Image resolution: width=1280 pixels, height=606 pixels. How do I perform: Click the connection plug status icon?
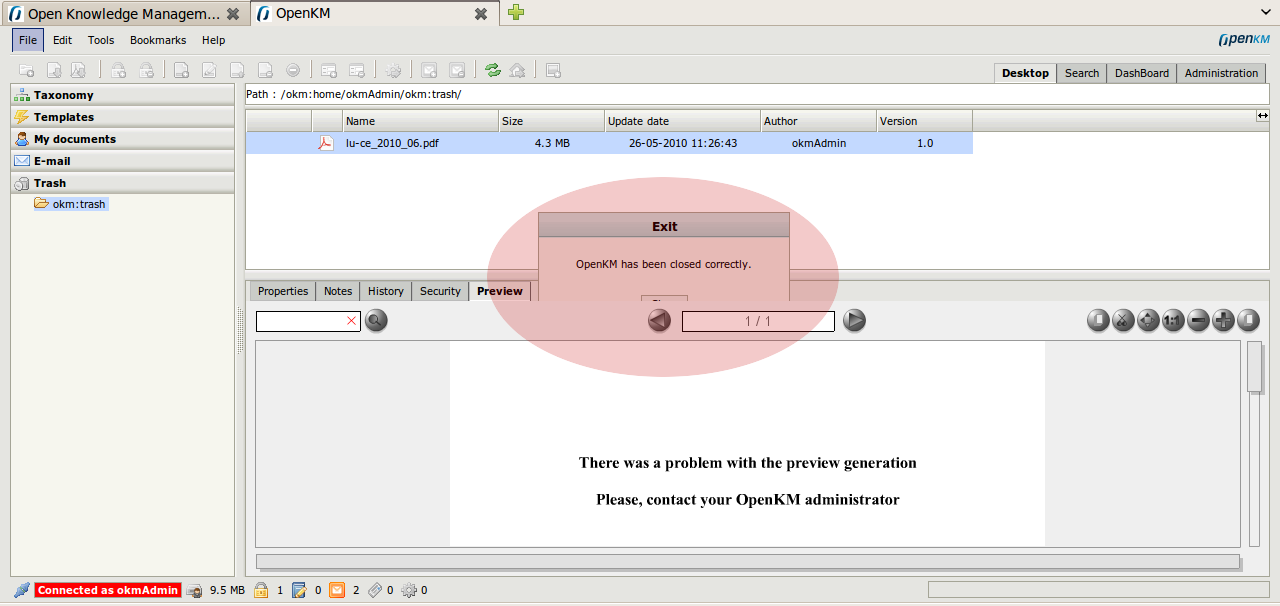pos(22,590)
